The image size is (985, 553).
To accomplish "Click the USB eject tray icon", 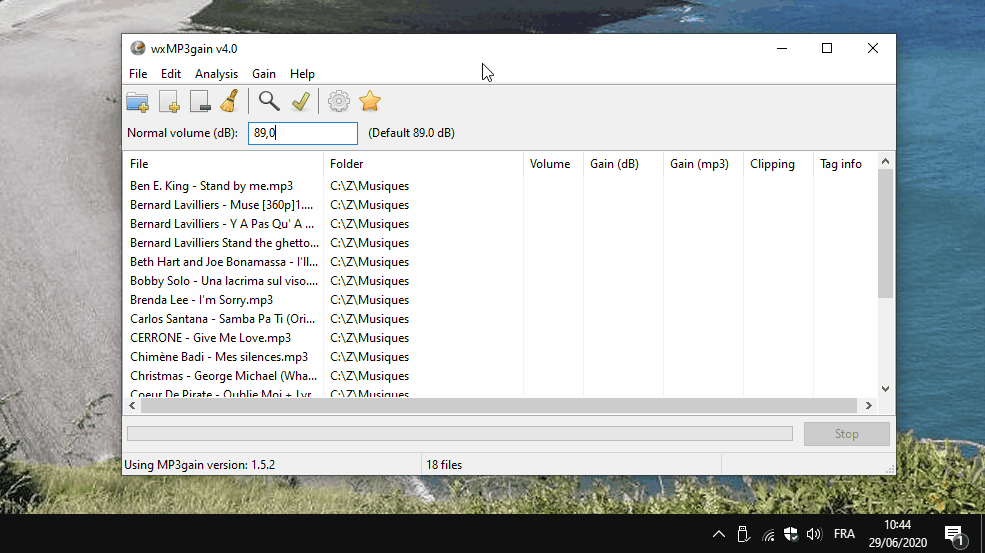I will pos(743,534).
